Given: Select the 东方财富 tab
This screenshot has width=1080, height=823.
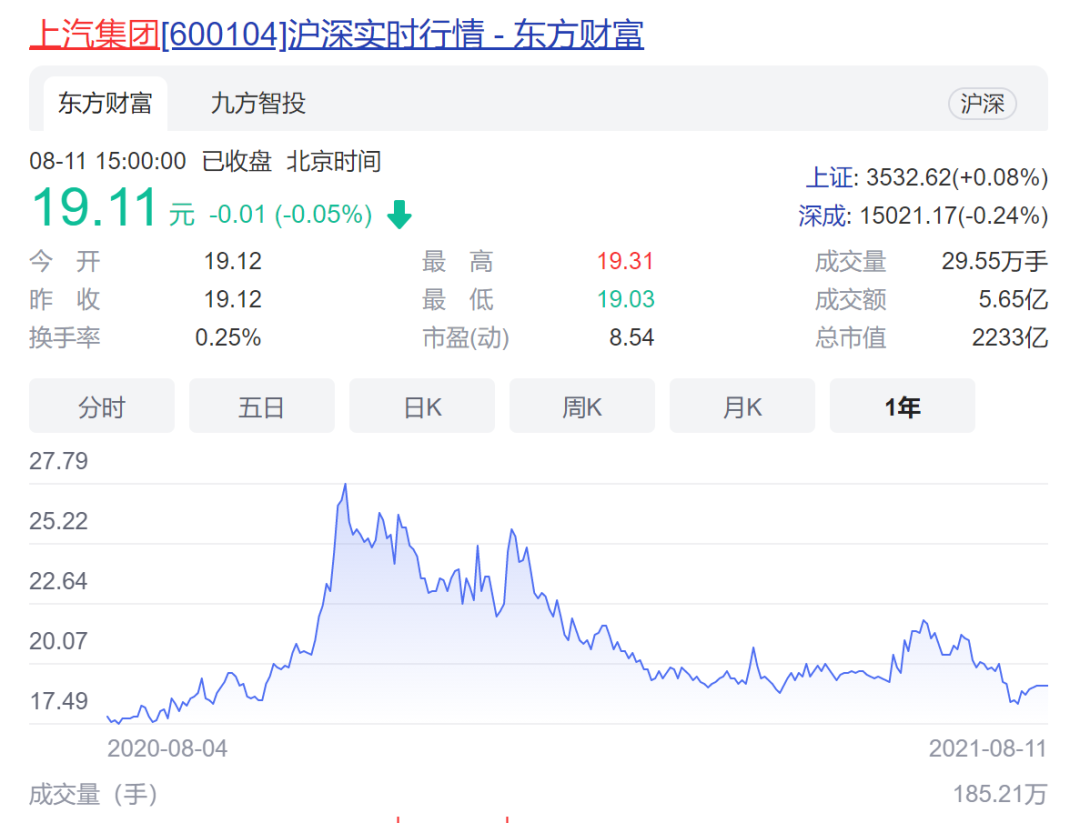Looking at the screenshot, I should click(x=105, y=103).
